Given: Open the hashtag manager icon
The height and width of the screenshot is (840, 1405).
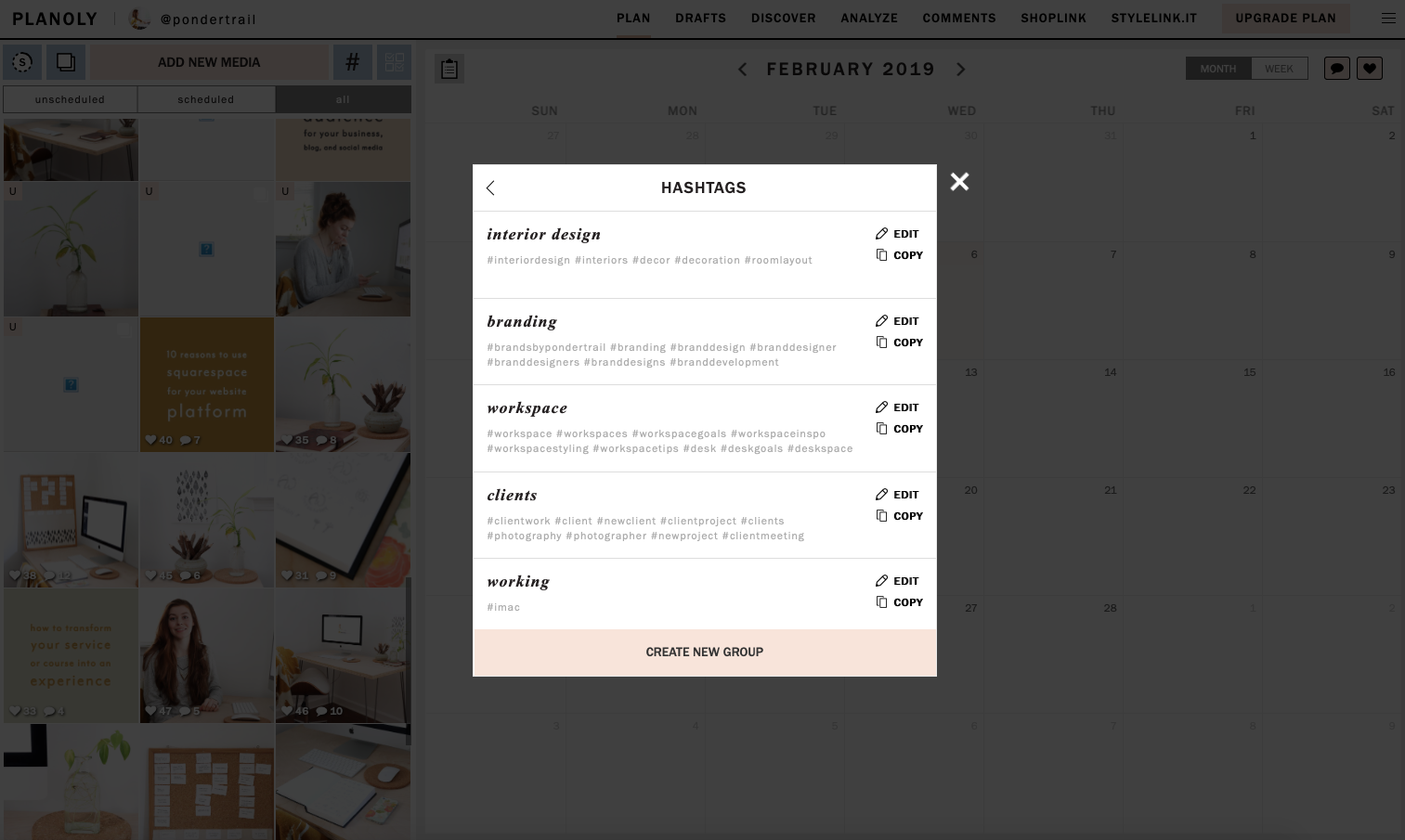Looking at the screenshot, I should coord(352,62).
